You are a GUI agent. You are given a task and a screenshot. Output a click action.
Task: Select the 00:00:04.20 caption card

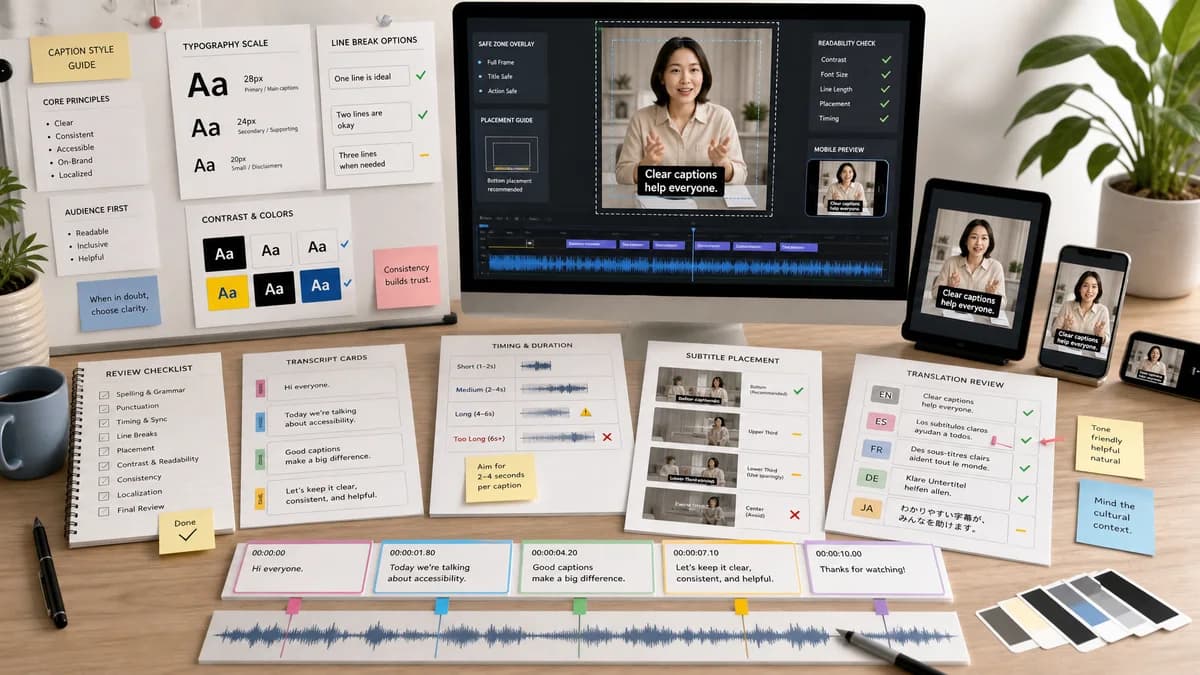coord(589,568)
